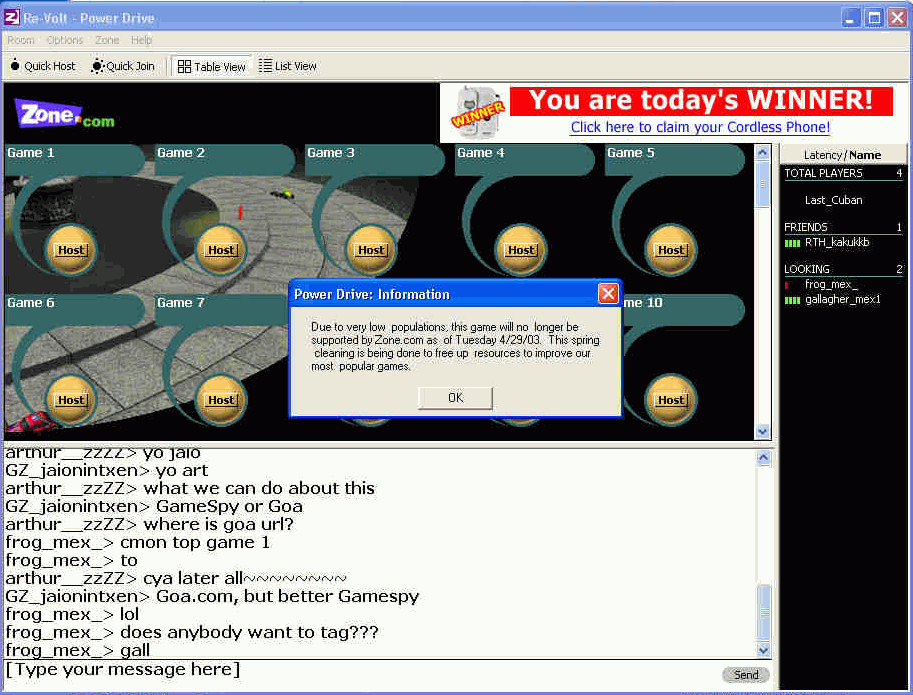Click Game 3 table label
Image resolution: width=913 pixels, height=695 pixels.
(x=331, y=153)
